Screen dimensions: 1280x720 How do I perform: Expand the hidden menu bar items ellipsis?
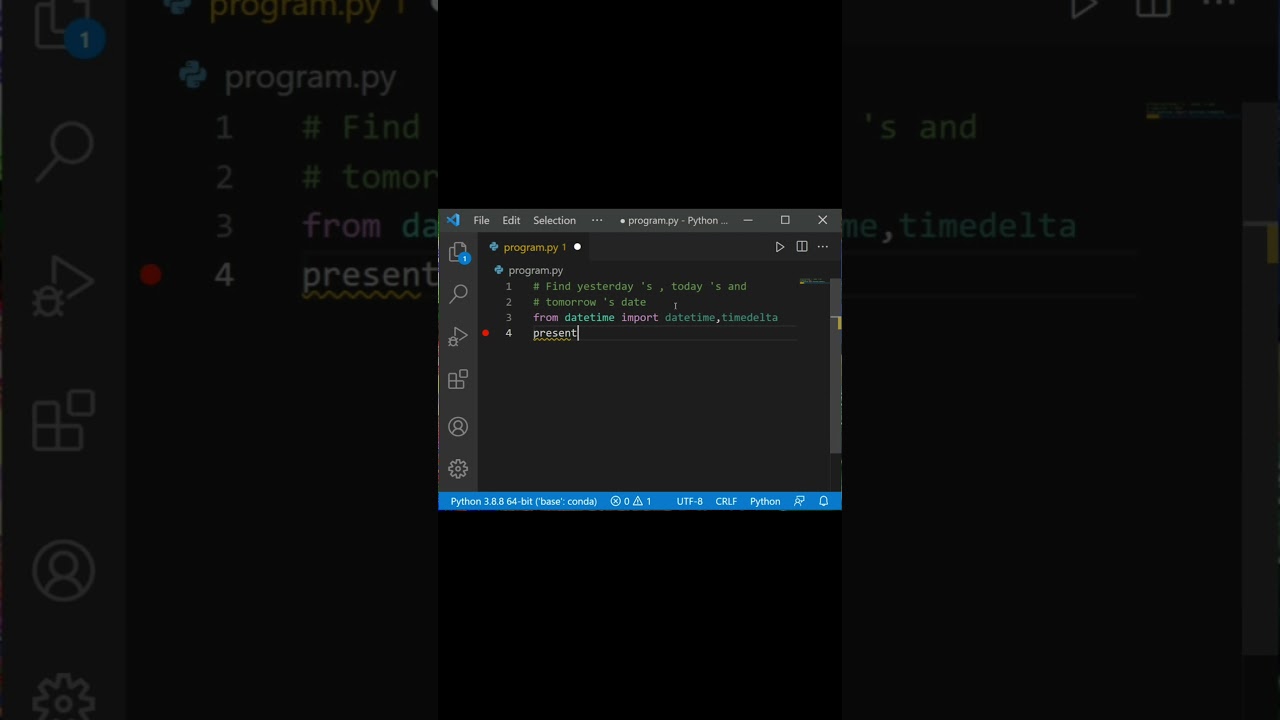click(597, 220)
